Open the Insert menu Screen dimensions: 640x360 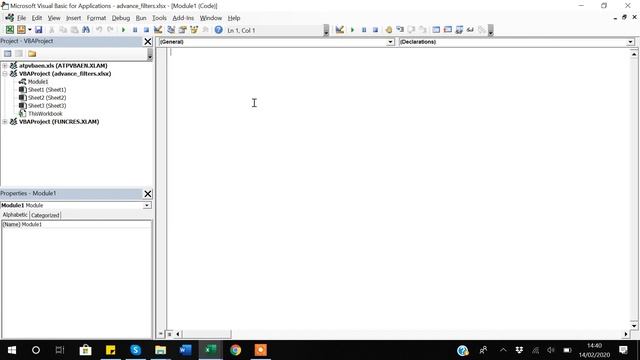(x=73, y=18)
